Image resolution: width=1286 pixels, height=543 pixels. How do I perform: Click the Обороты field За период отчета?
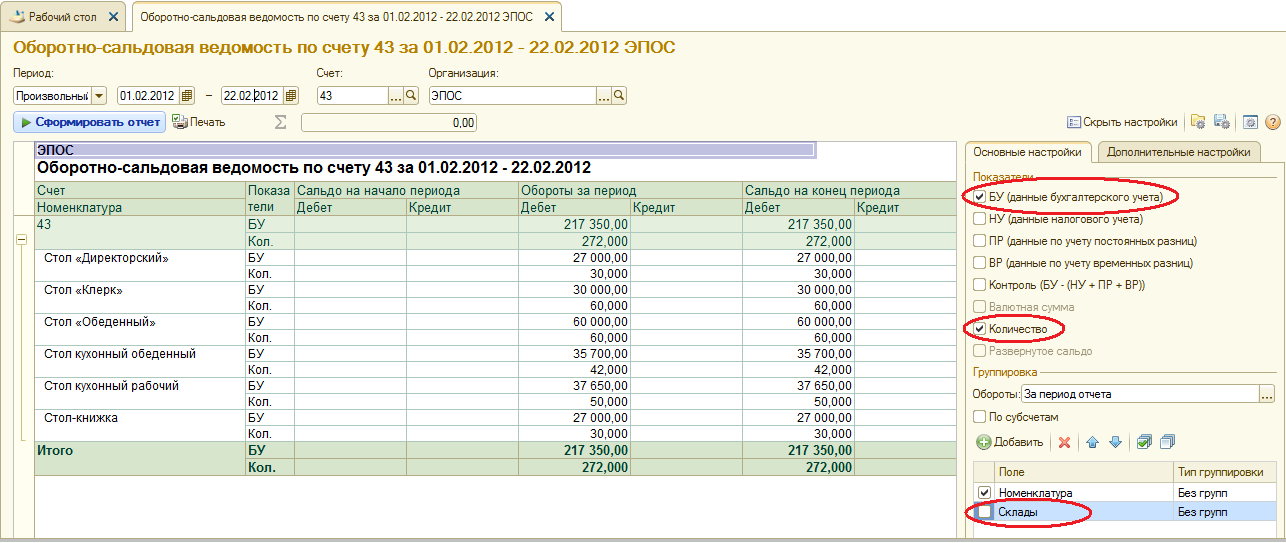1140,394
